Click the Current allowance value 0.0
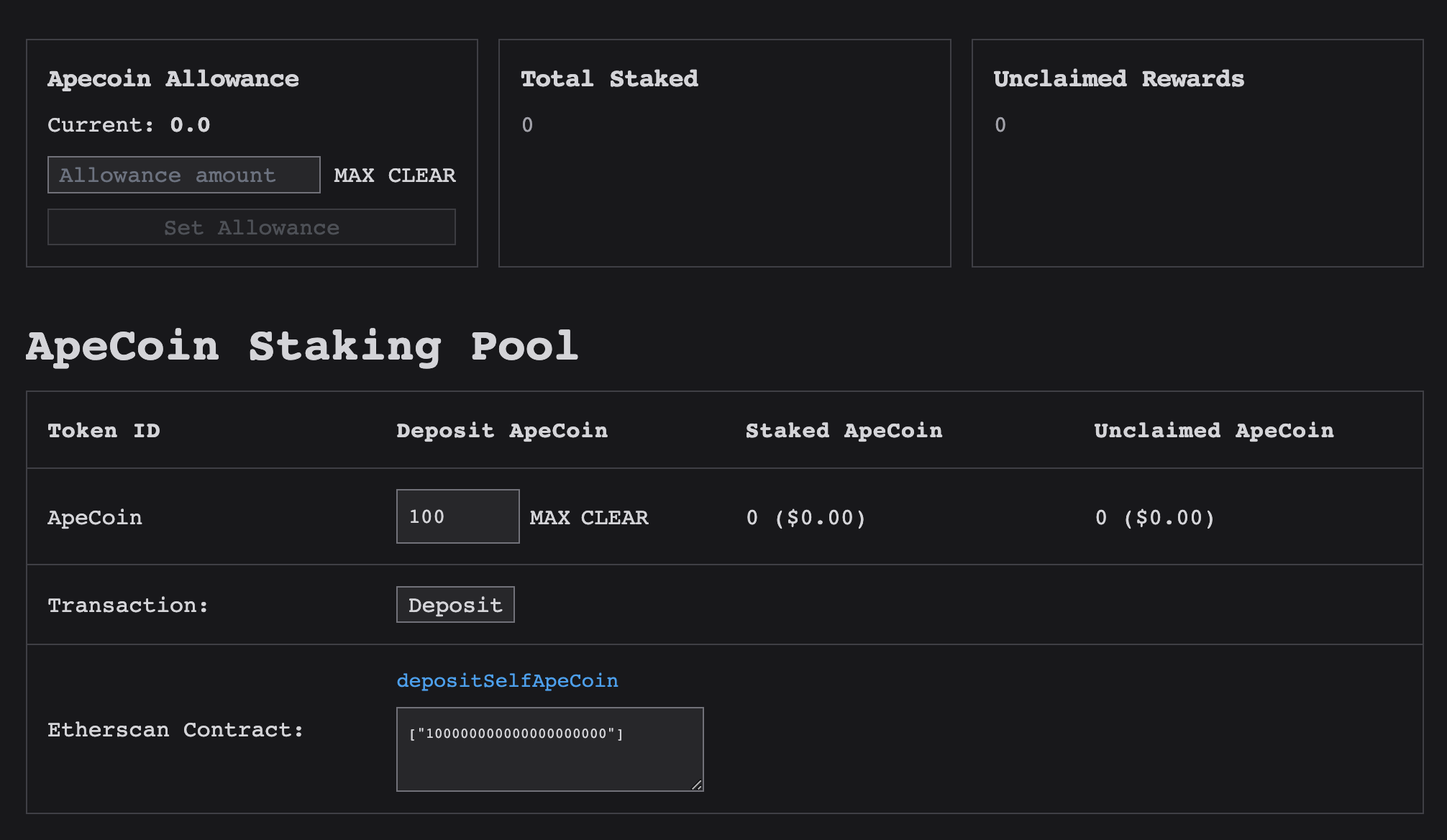1447x840 pixels. click(x=190, y=125)
